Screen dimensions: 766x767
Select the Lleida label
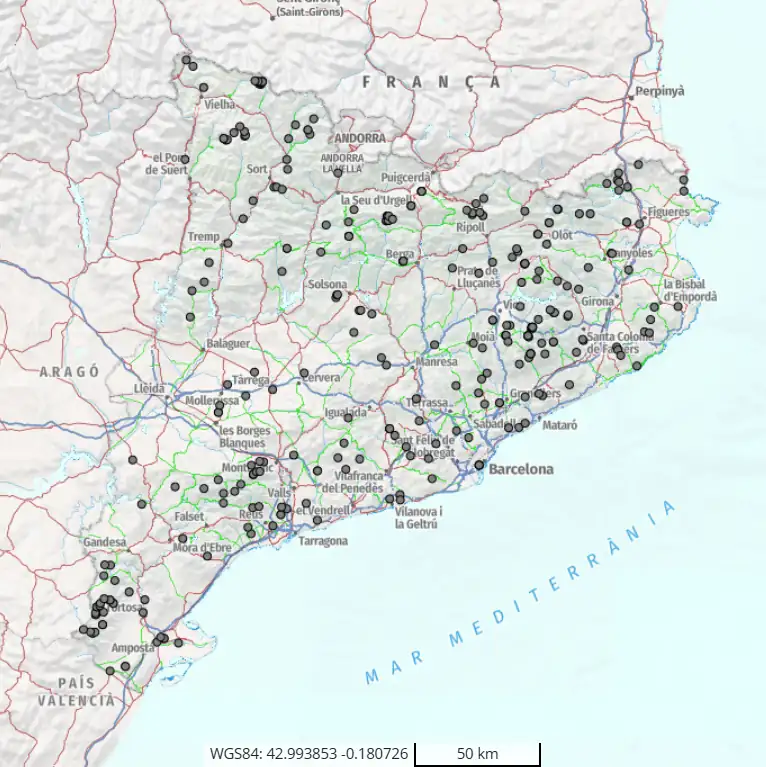[x=149, y=389]
